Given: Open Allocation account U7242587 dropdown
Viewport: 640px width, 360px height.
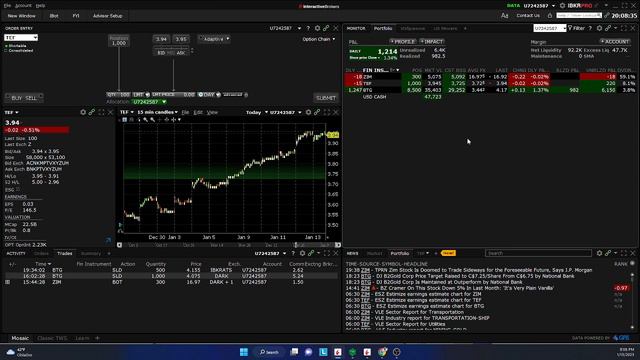Looking at the screenshot, I should point(149,102).
